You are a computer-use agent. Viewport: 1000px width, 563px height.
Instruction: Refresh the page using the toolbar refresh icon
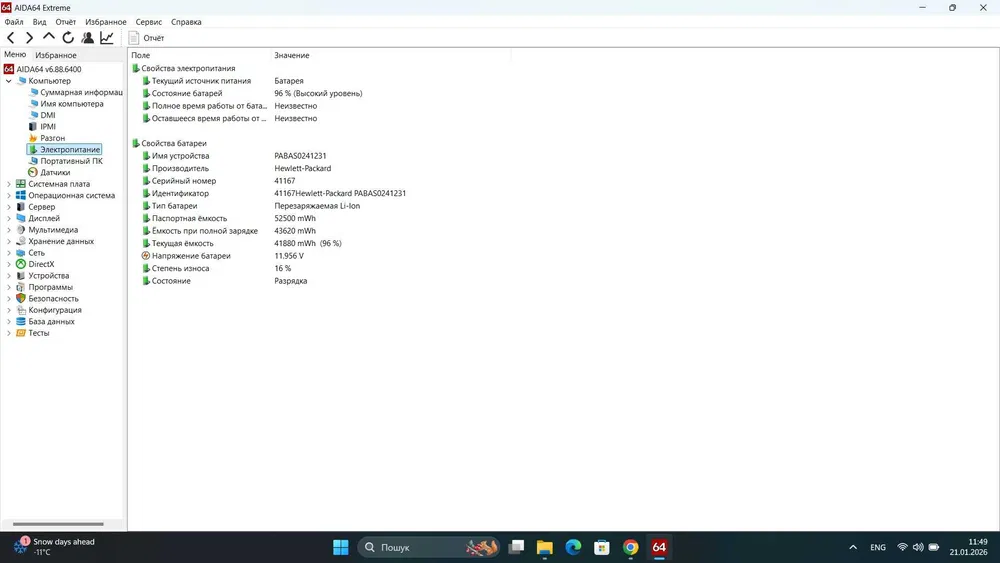point(68,38)
